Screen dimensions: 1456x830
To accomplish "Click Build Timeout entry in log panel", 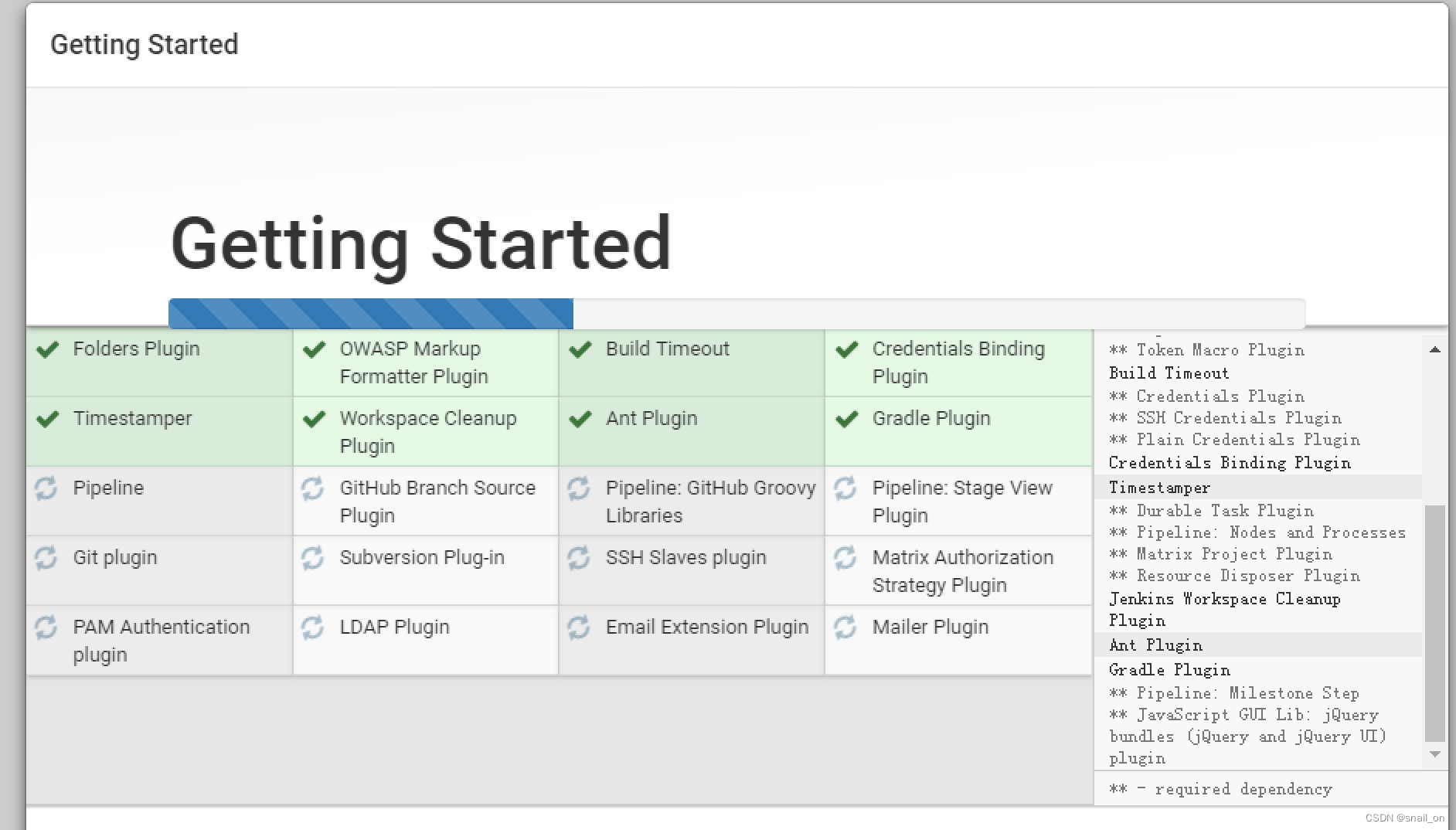I will [1169, 373].
